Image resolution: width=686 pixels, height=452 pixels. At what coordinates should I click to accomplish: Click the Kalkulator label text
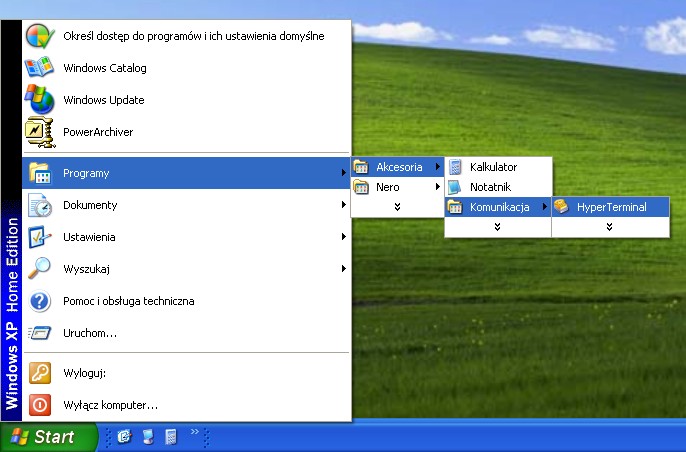click(494, 167)
